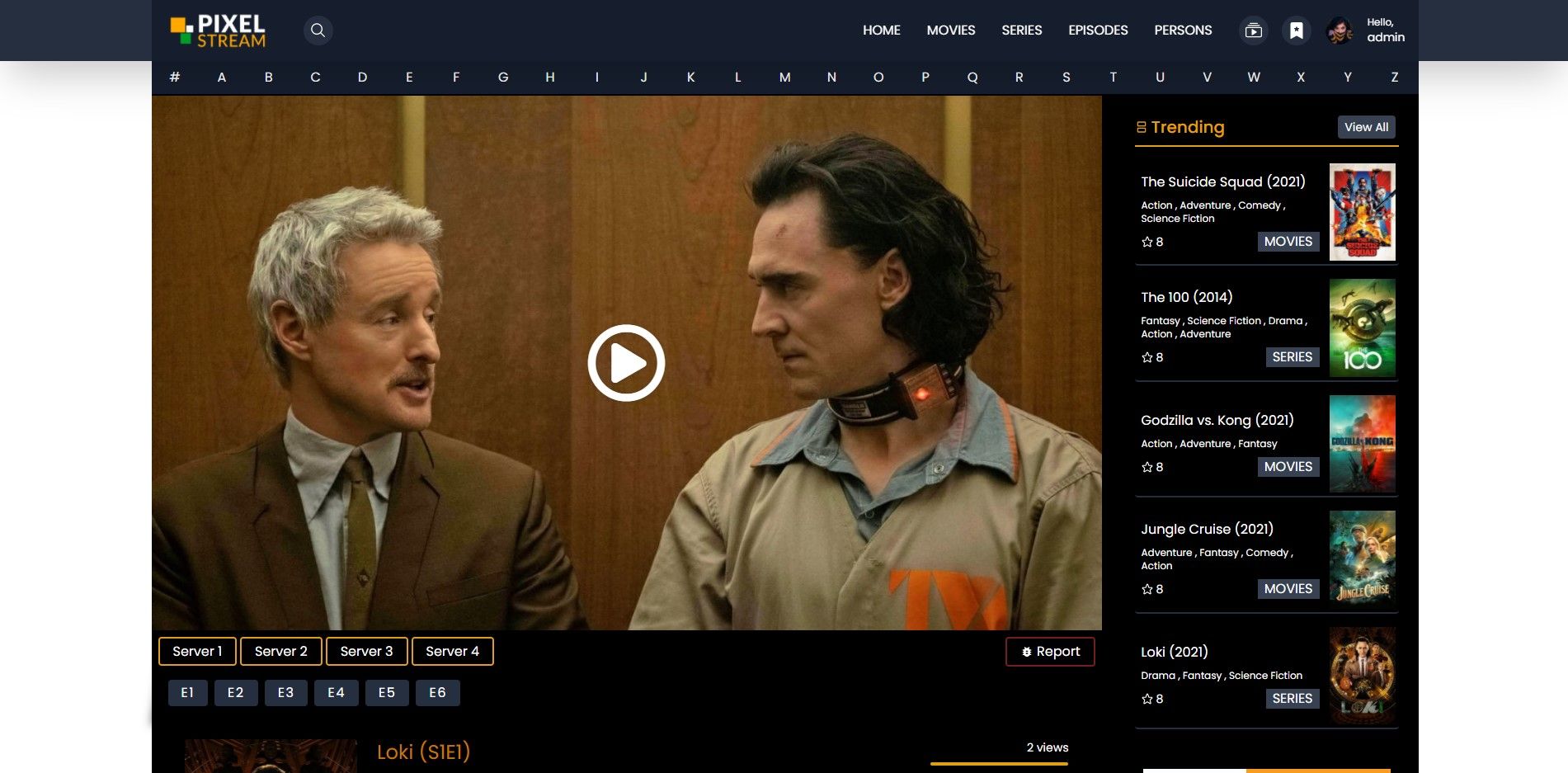The image size is (1568, 773).
Task: Open the video collection icon
Action: 1253,31
